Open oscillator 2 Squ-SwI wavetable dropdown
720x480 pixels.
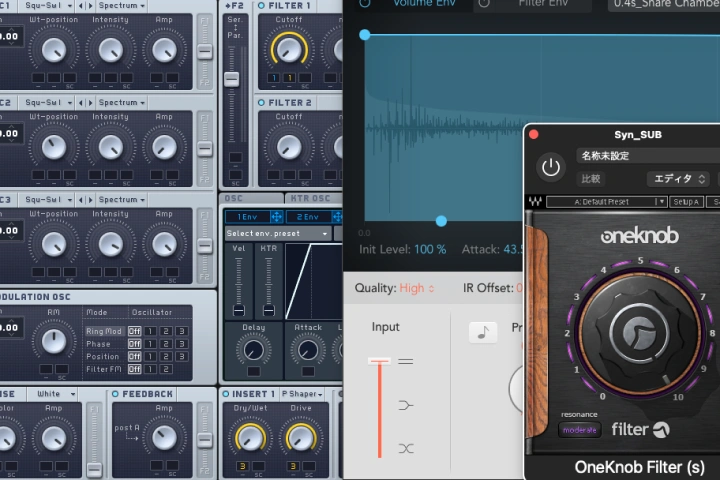(x=47, y=102)
